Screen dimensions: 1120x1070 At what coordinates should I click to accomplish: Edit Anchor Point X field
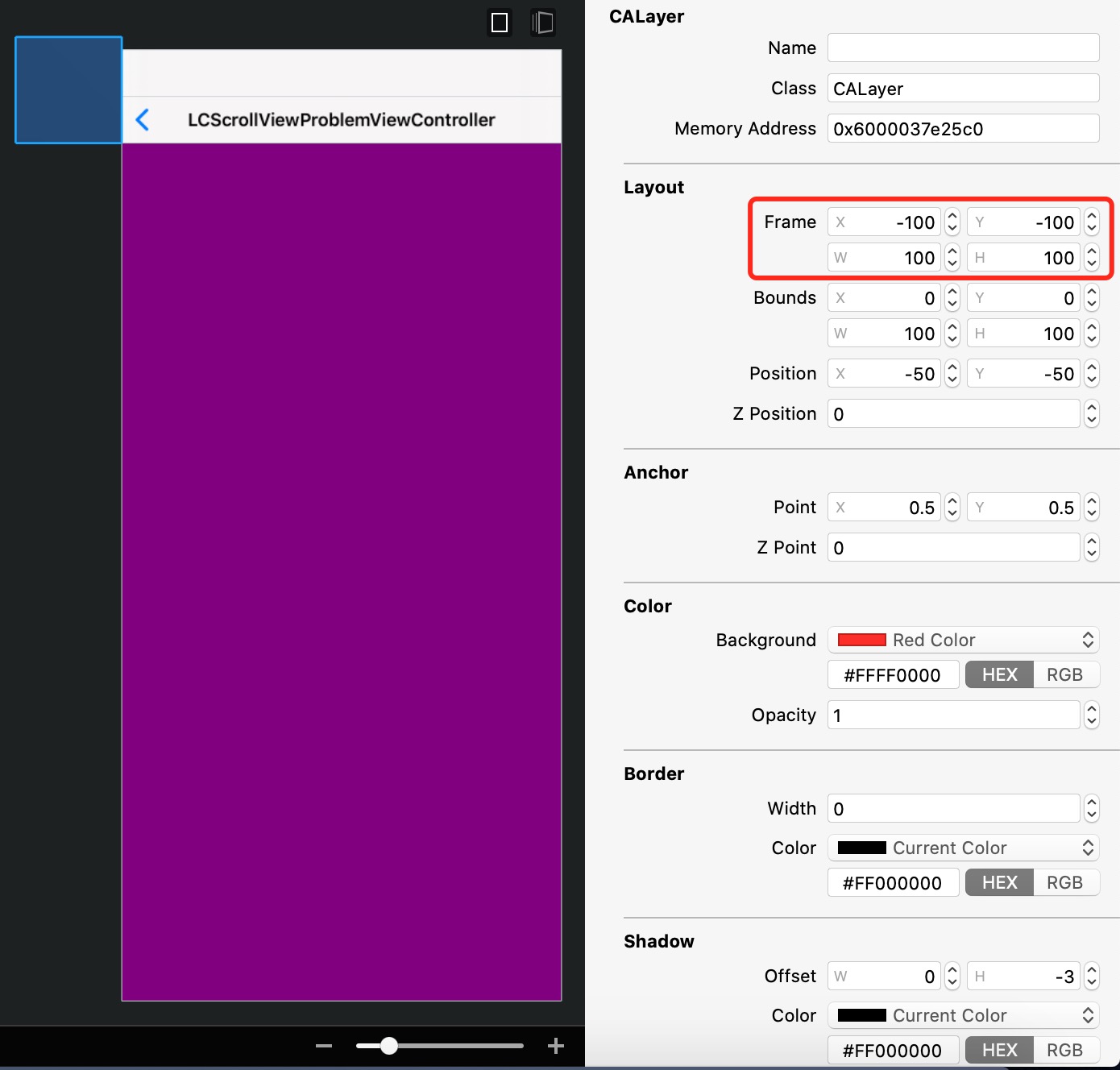click(x=884, y=507)
